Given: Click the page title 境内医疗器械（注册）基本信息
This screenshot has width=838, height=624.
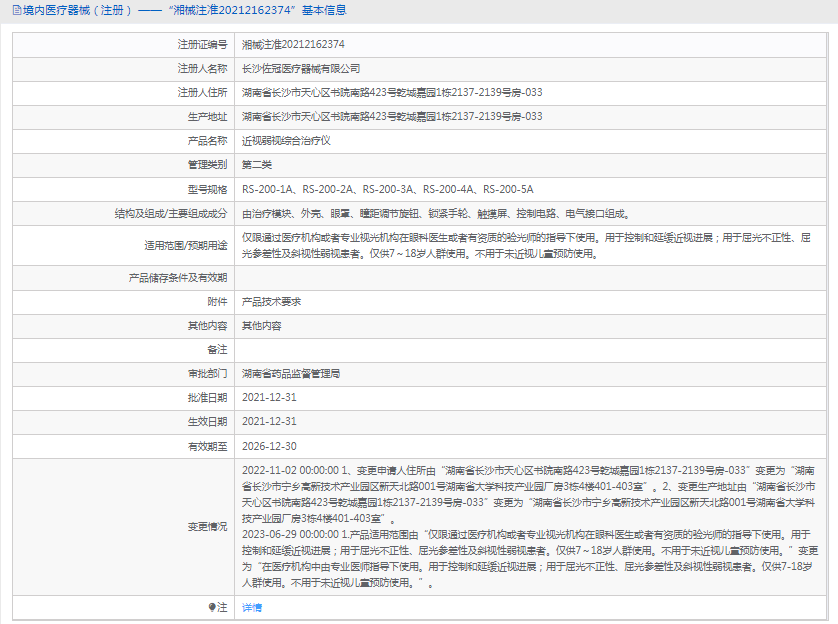Looking at the screenshot, I should tap(184, 10).
